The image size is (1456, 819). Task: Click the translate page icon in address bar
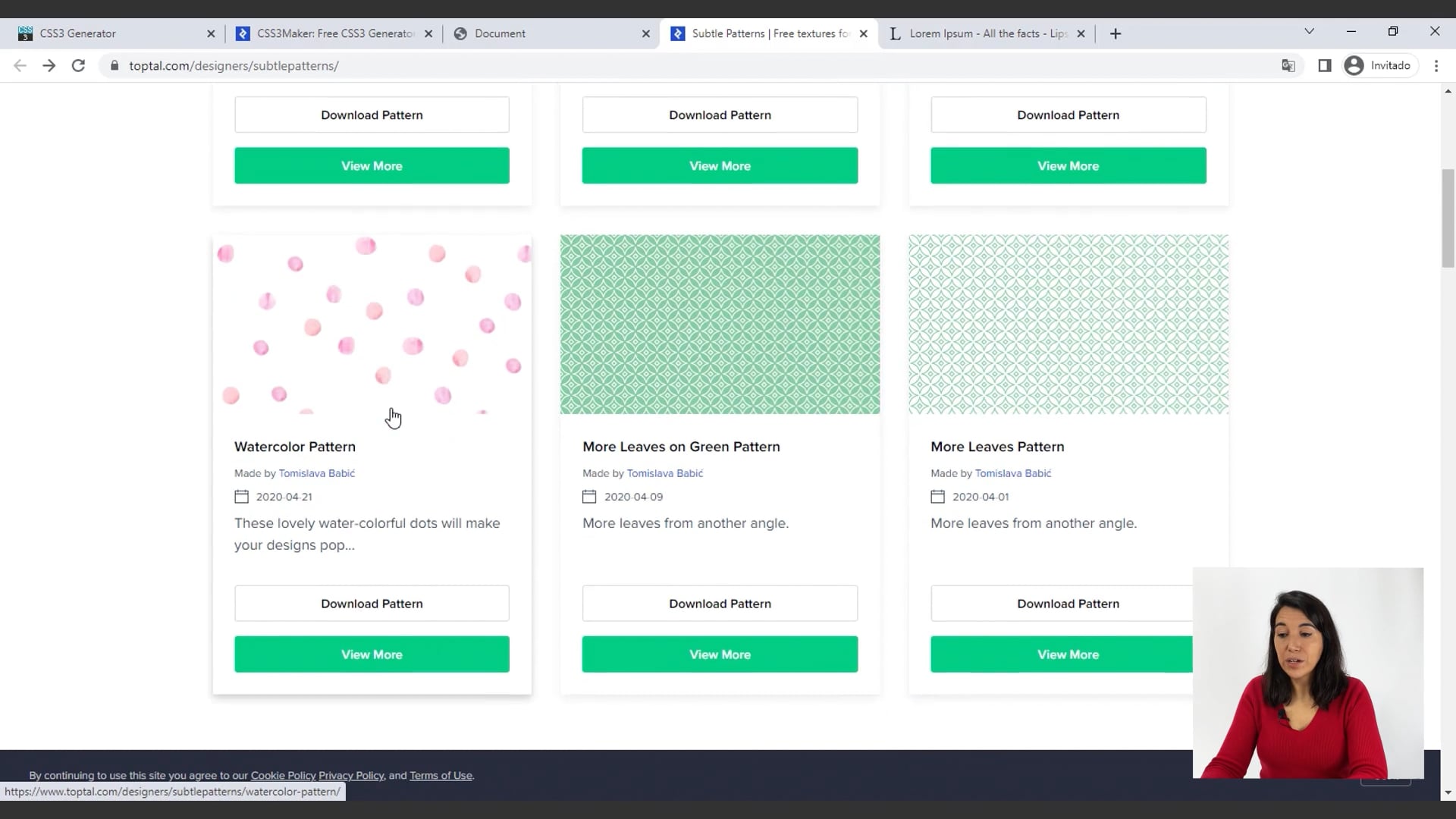tap(1288, 66)
